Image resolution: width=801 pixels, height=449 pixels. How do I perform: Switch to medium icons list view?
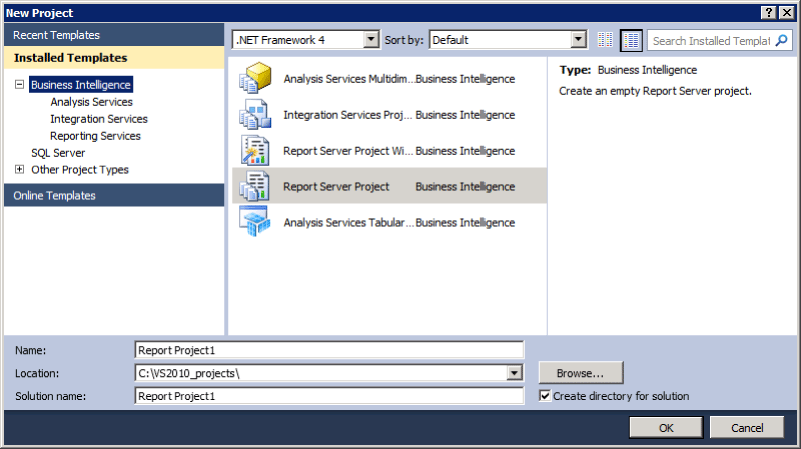[631, 40]
